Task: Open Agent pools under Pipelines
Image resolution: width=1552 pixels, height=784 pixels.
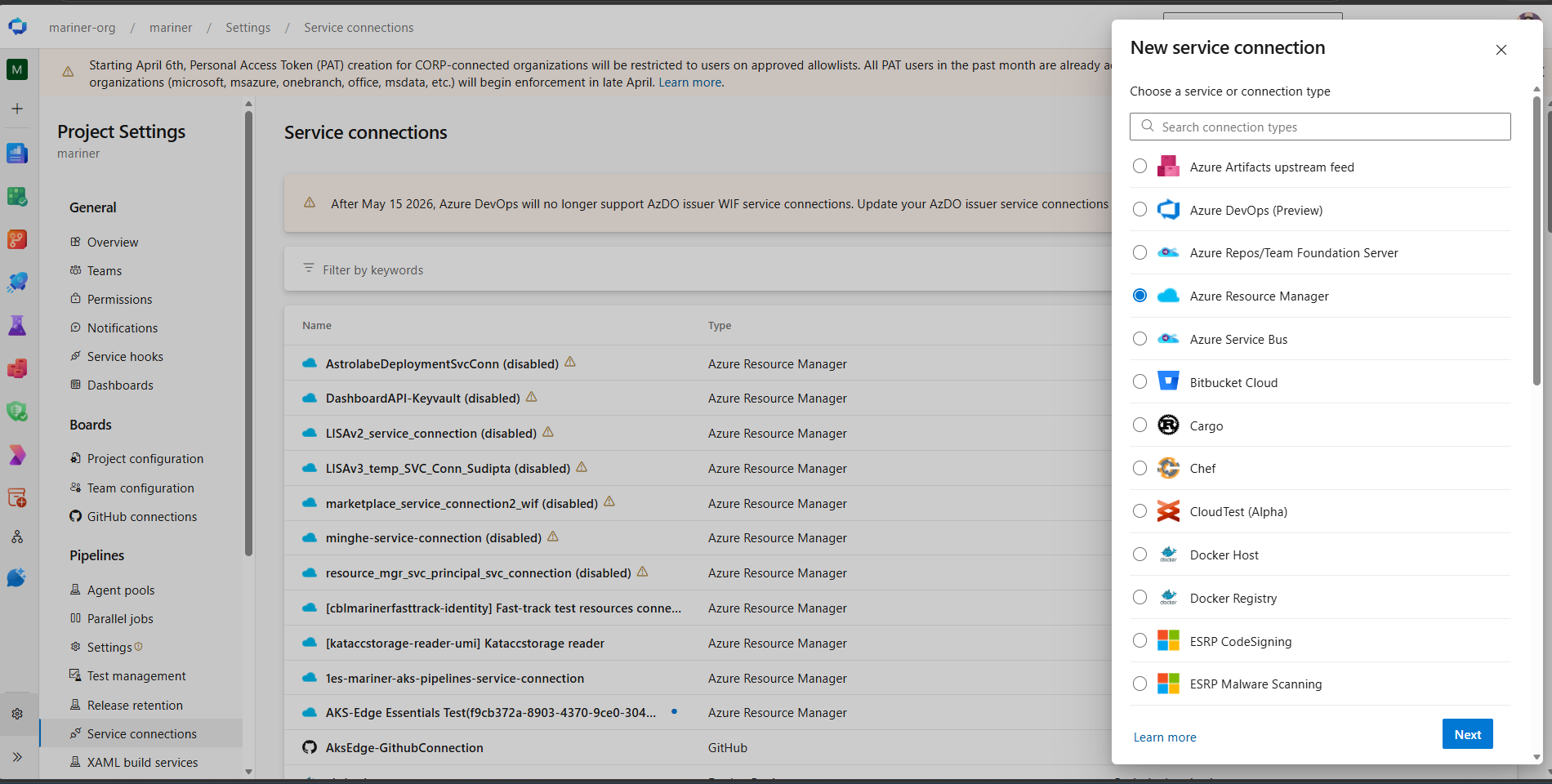Action: click(x=121, y=590)
